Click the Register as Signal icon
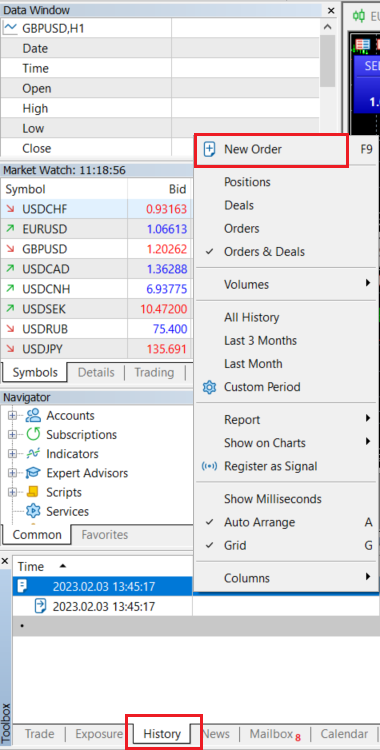Image resolution: width=380 pixels, height=750 pixels. coord(210,466)
